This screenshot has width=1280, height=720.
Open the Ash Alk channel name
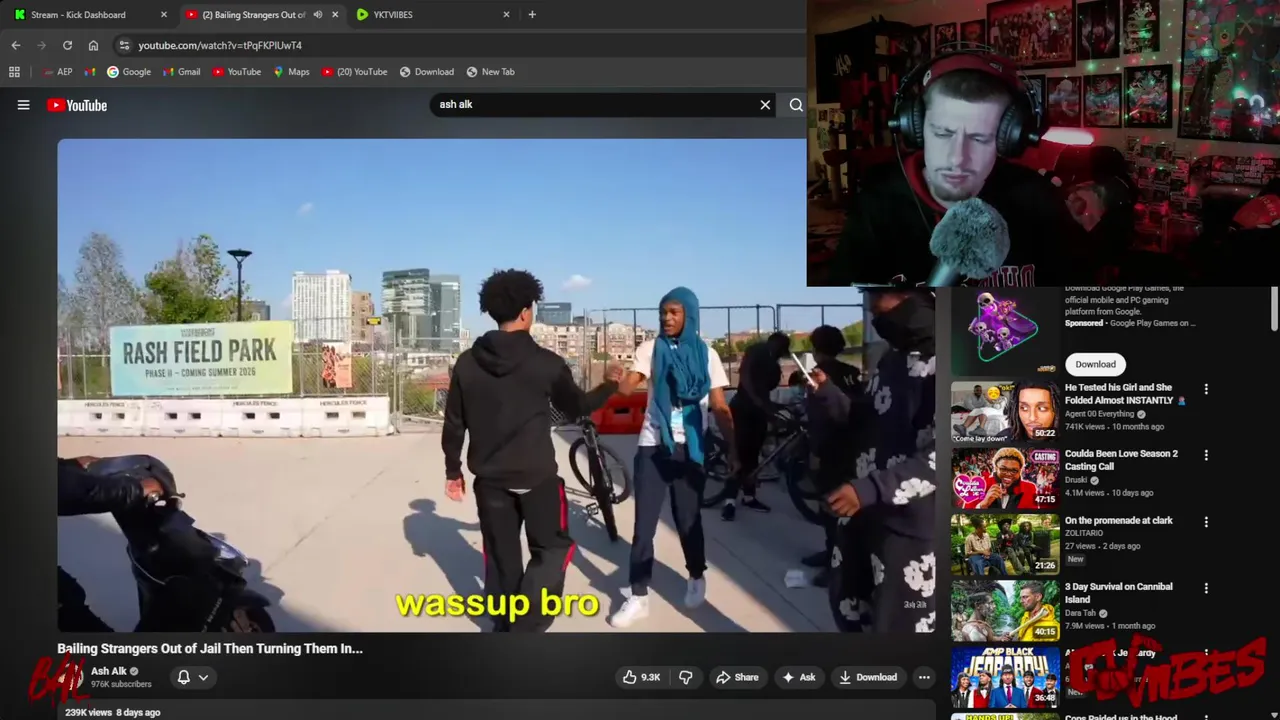109,671
